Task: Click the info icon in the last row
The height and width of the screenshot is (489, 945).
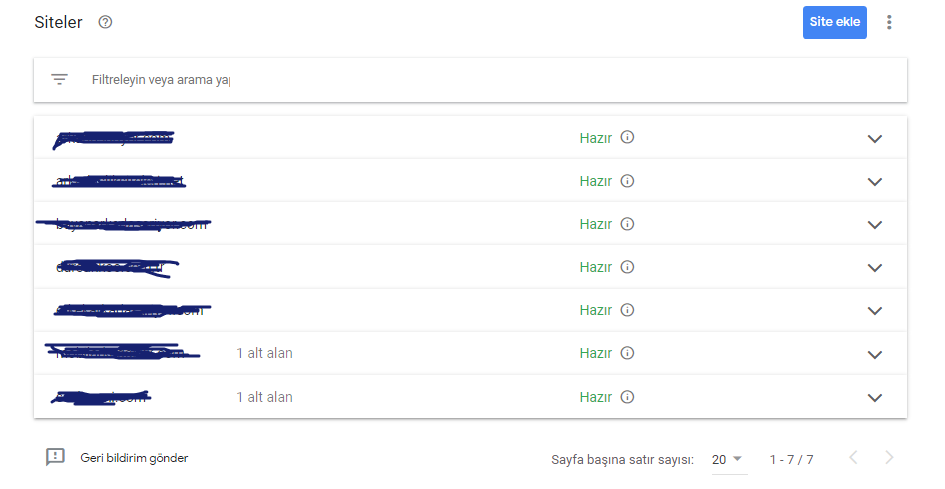Action: pyautogui.click(x=627, y=397)
